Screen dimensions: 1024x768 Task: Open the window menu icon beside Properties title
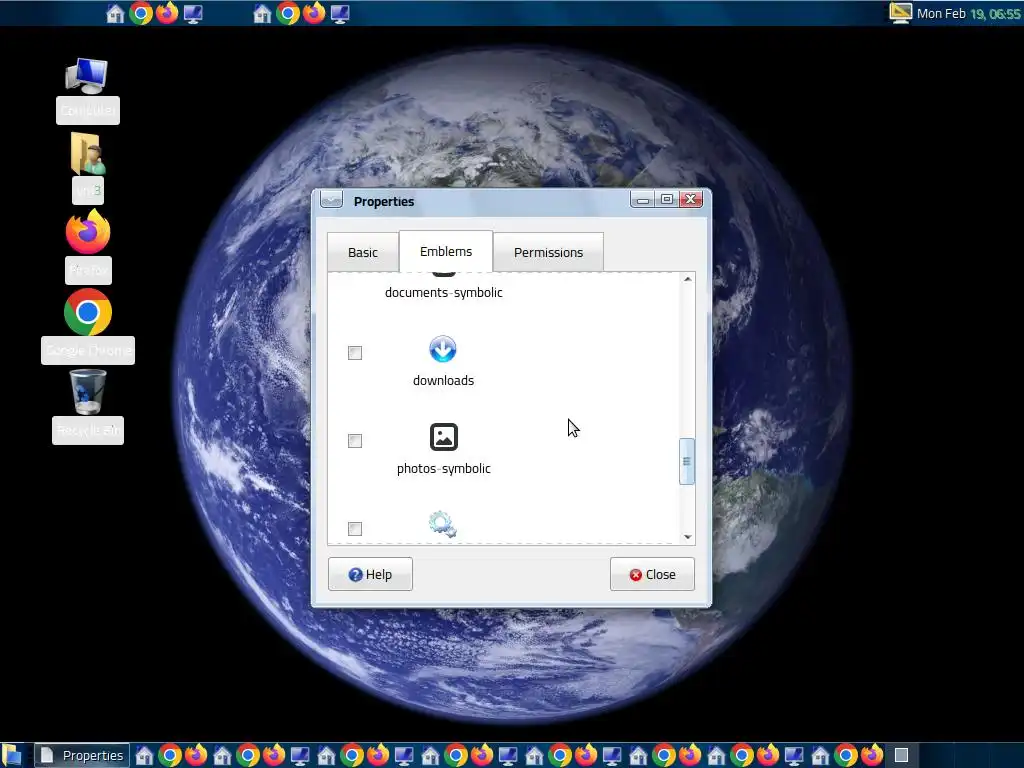coord(332,200)
